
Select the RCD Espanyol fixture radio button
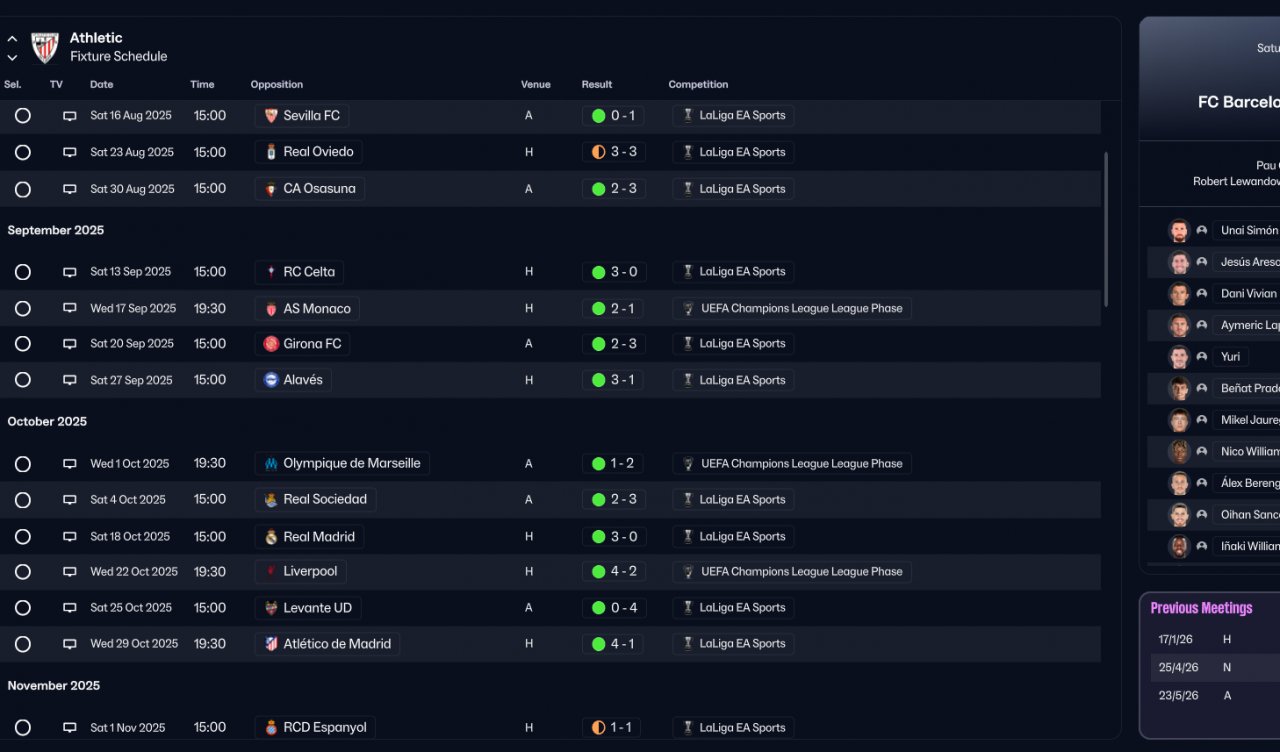23,728
